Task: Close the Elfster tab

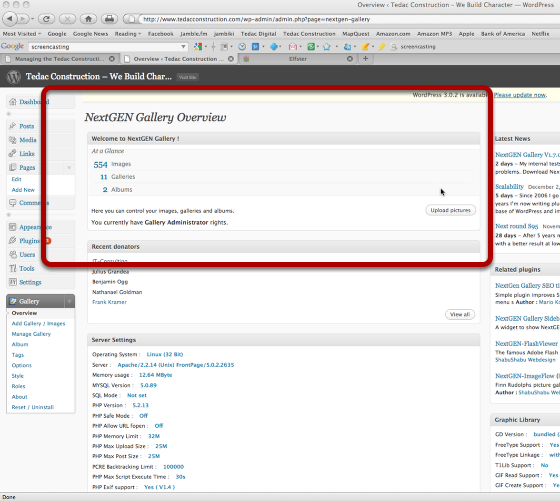Action: (350, 59)
